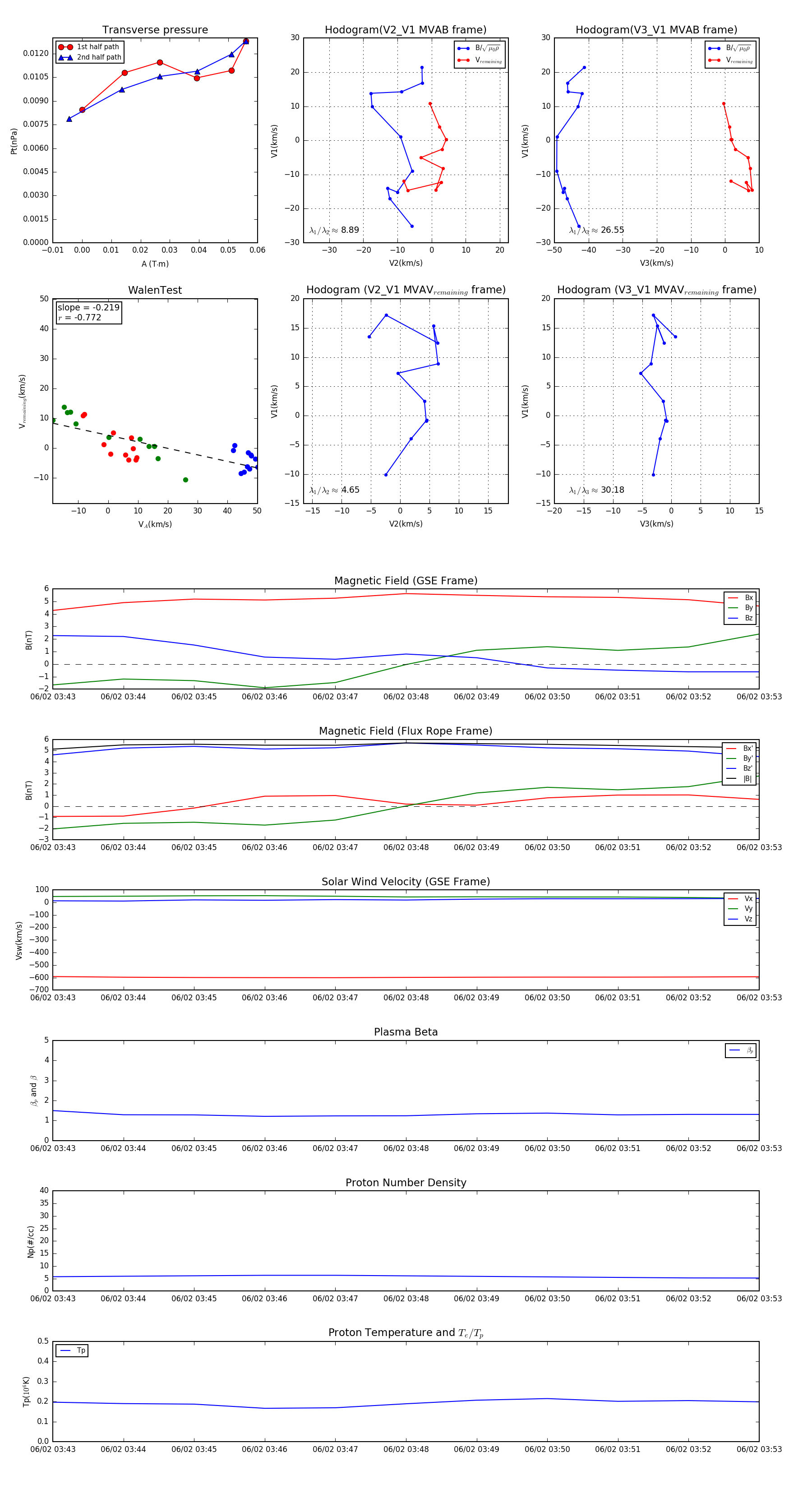Click the red circle marker for 1st half path
Image resolution: width=812 pixels, height=1489 pixels.
pos(65,47)
